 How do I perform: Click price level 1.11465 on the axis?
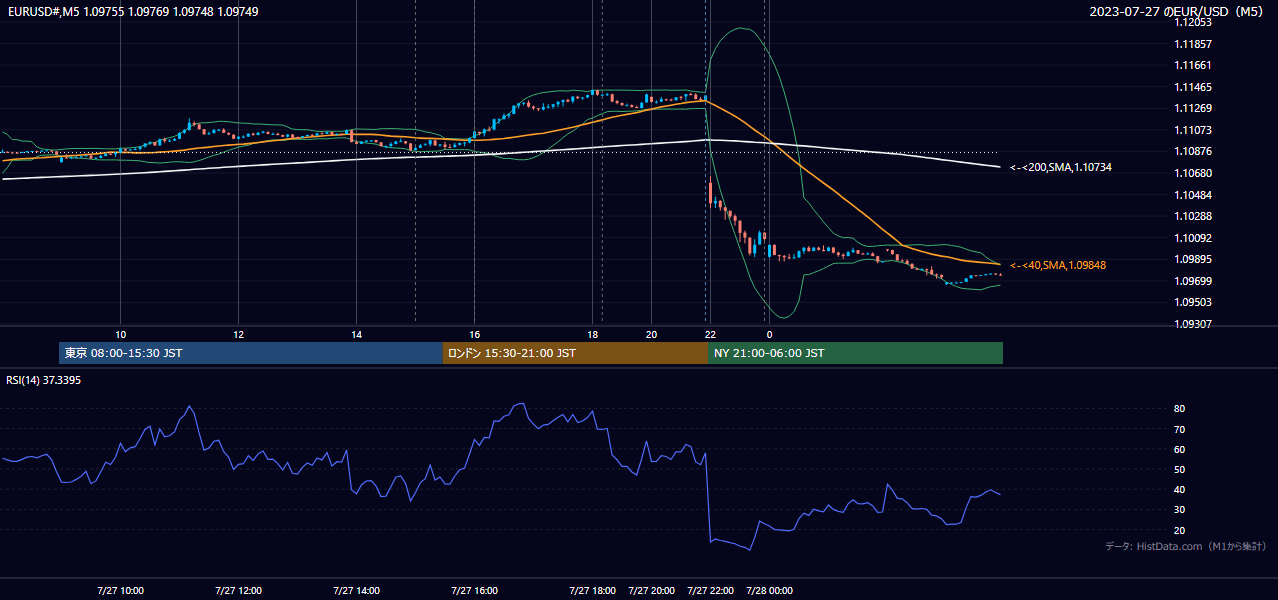tap(1194, 87)
